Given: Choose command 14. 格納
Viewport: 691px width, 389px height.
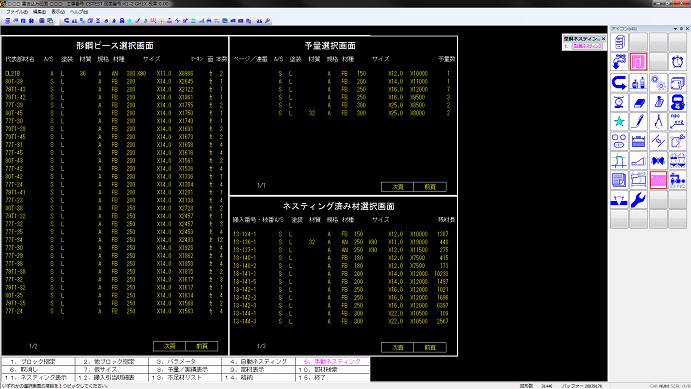Looking at the screenshot, I should [x=258, y=378].
